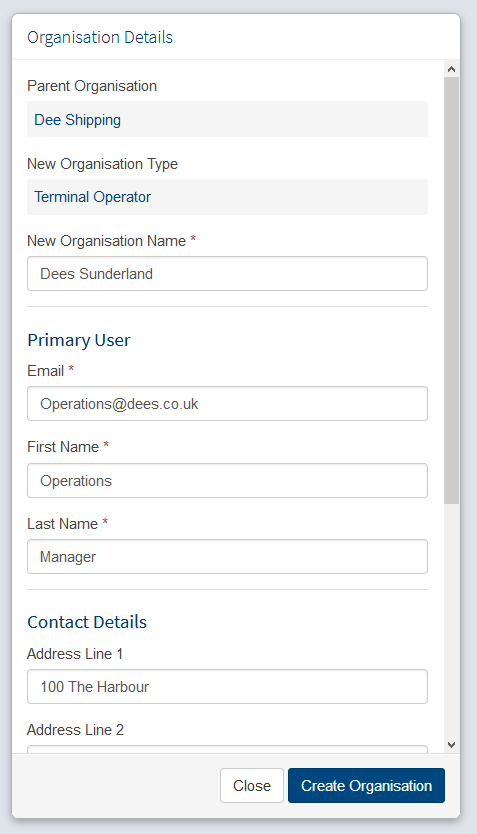Select the Terminal Operator organisation type field
The image size is (477, 834).
pos(227,197)
